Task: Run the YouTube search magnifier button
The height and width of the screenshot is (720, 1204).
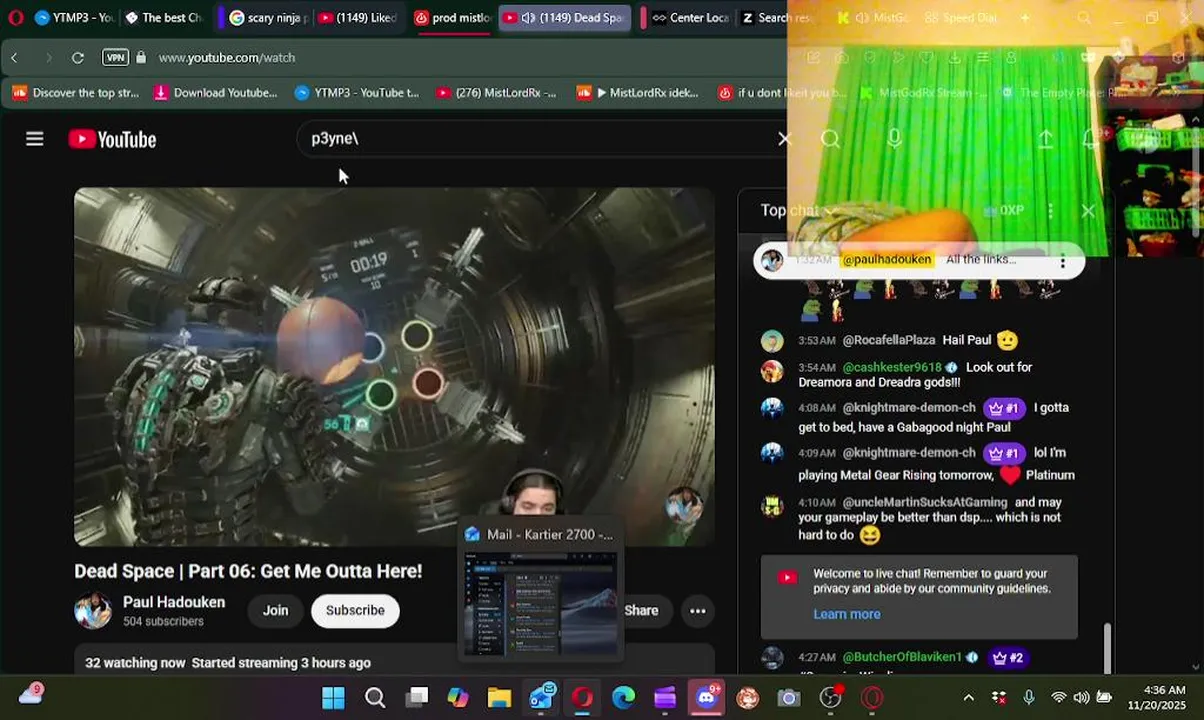Action: tap(830, 139)
